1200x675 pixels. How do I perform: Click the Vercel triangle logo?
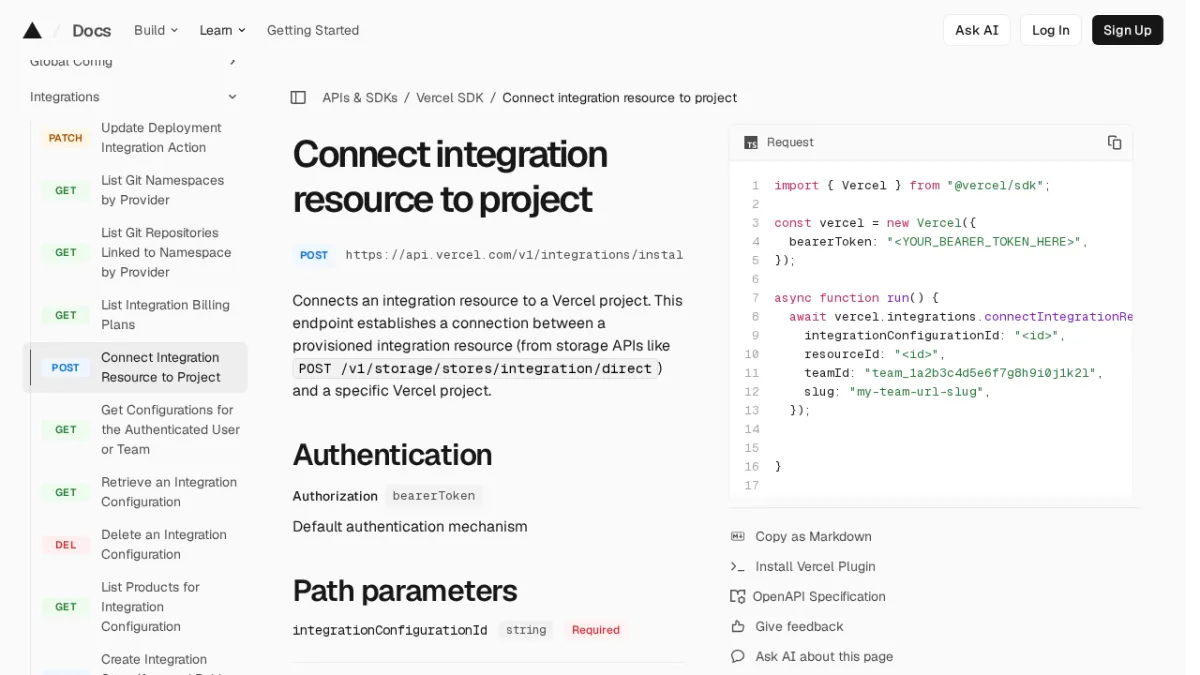[x=32, y=30]
